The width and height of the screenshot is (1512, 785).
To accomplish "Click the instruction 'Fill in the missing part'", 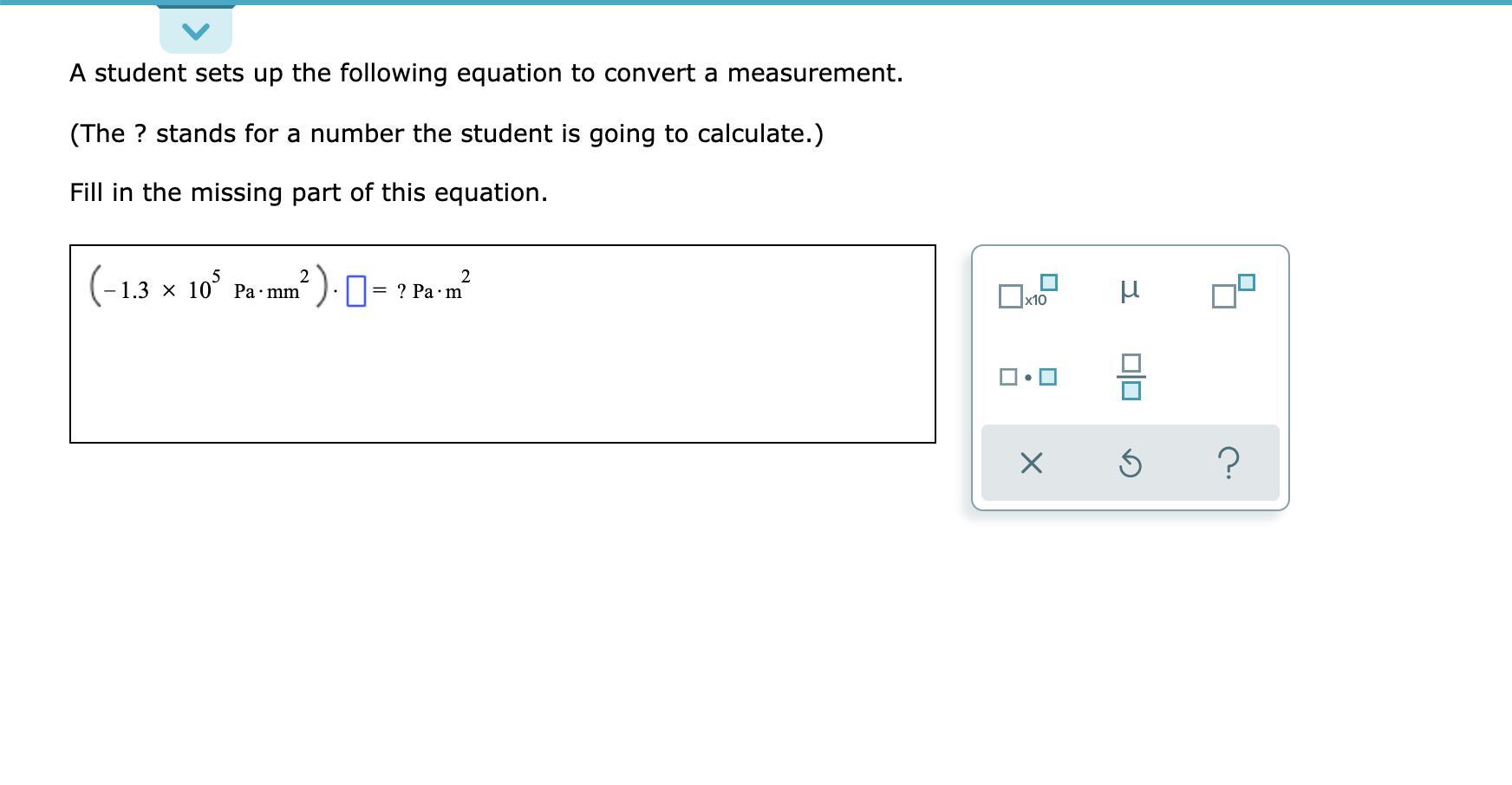I will click(308, 192).
